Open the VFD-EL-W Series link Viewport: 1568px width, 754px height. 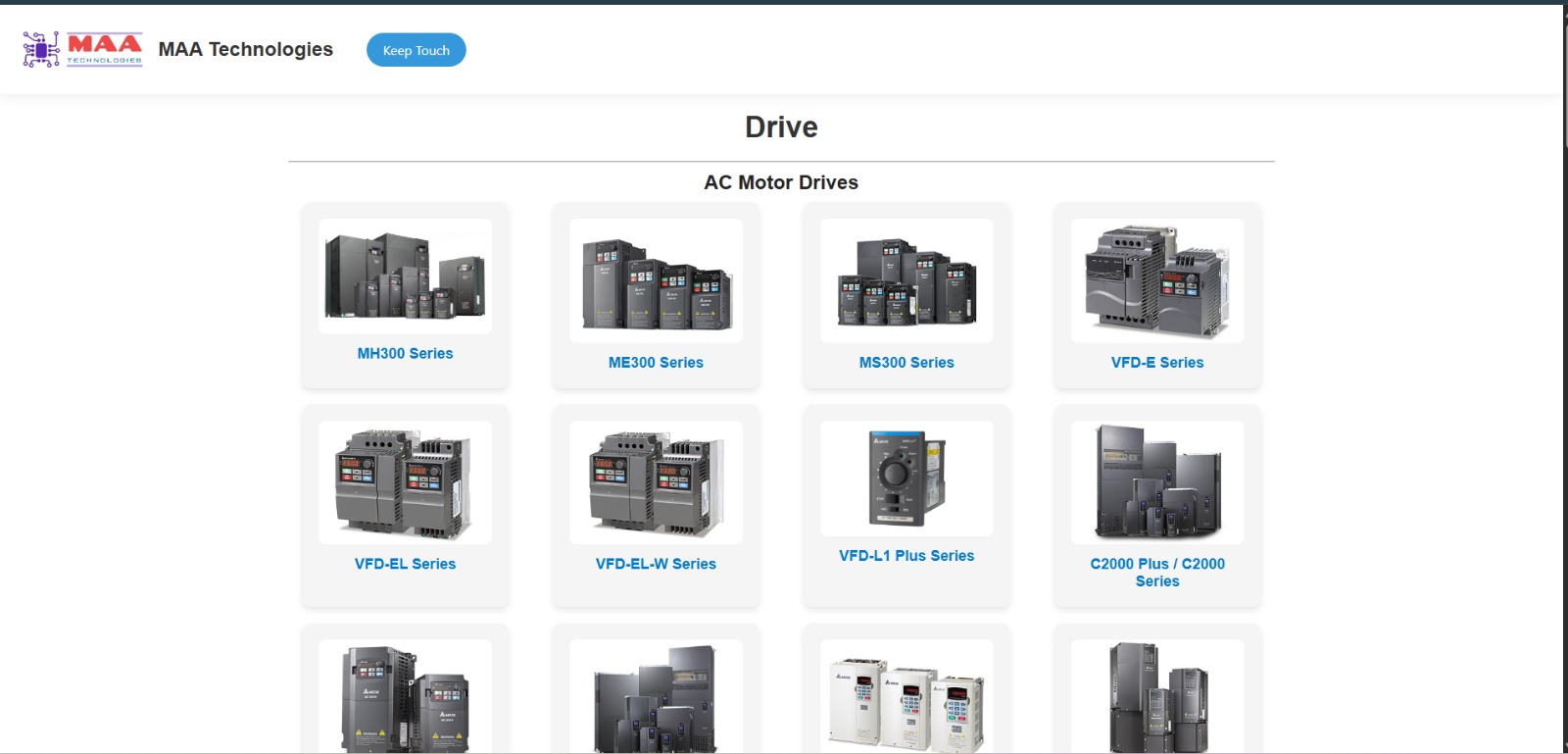656,564
